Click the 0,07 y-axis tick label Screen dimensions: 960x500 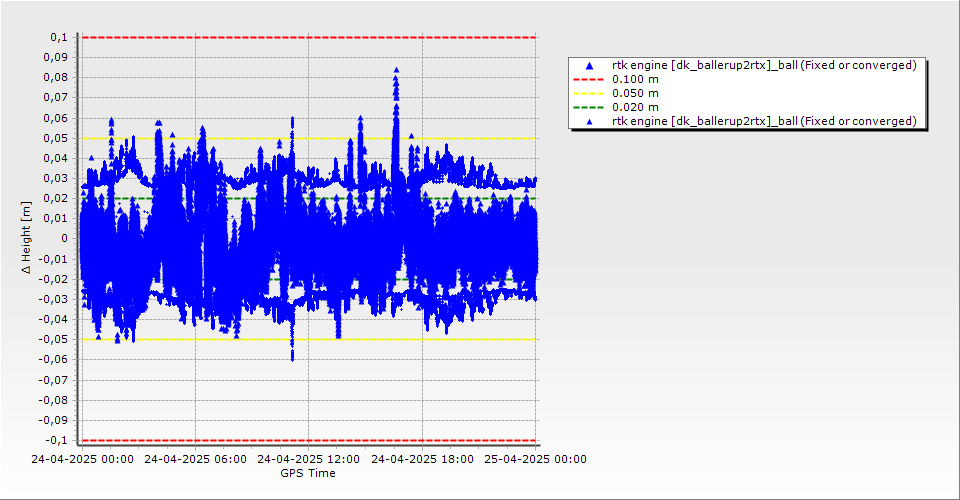[x=56, y=98]
